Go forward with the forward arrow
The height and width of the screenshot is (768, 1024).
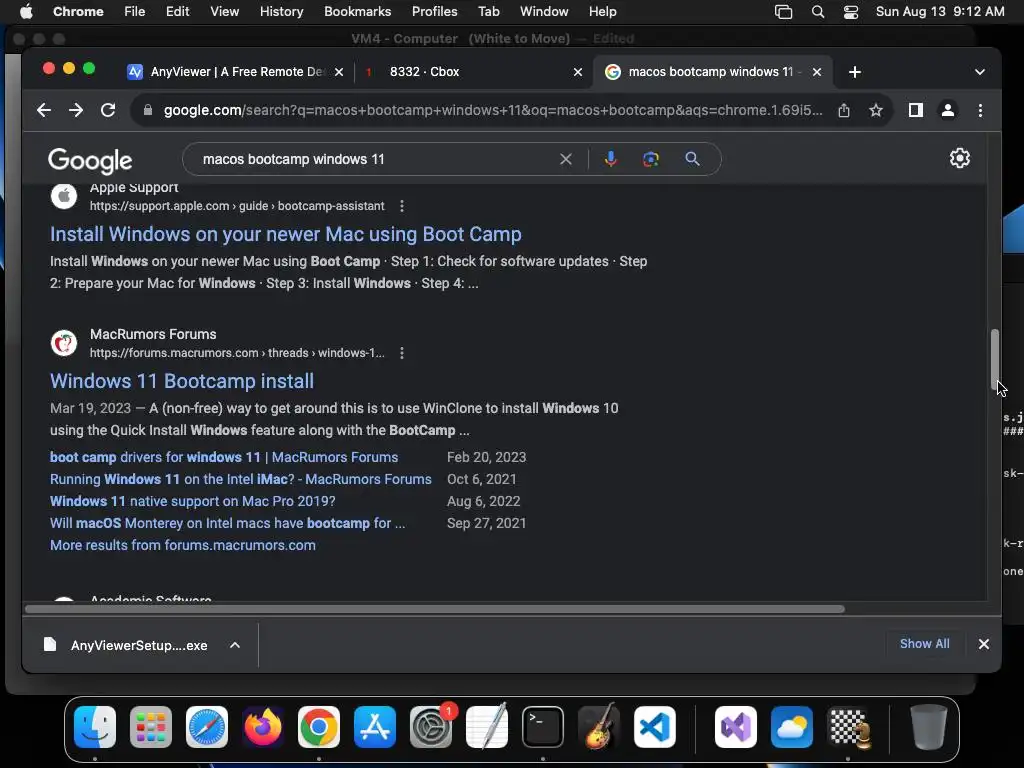(76, 110)
